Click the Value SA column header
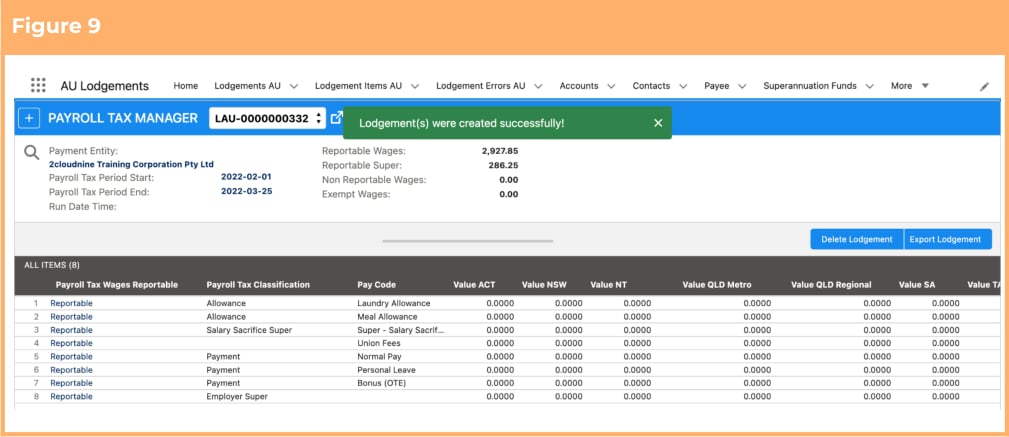Viewport: 1009px width, 437px height. point(917,284)
